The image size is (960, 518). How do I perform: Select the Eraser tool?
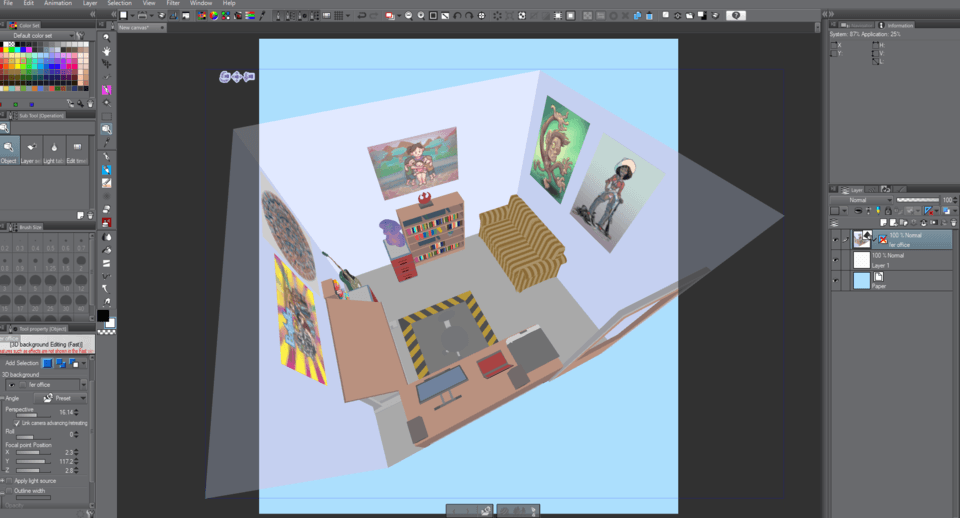click(107, 209)
